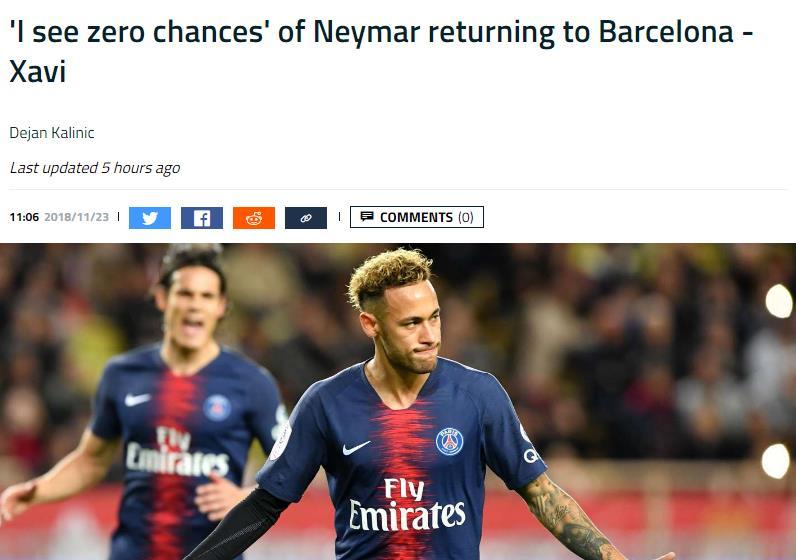Click the 11:06 publish time

click(x=24, y=217)
